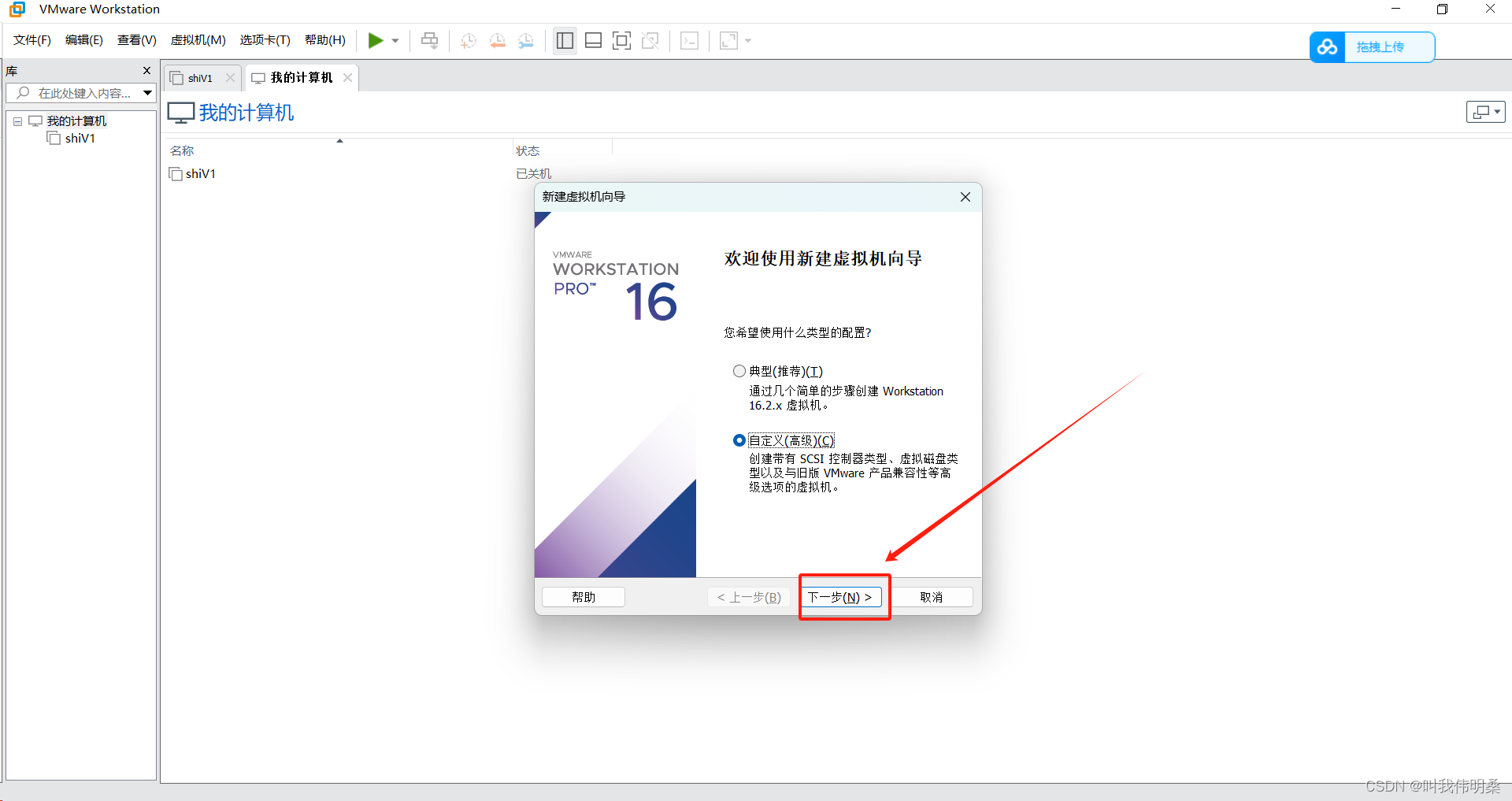Sort by the 名称 column header
The width and height of the screenshot is (1512, 801).
182,150
